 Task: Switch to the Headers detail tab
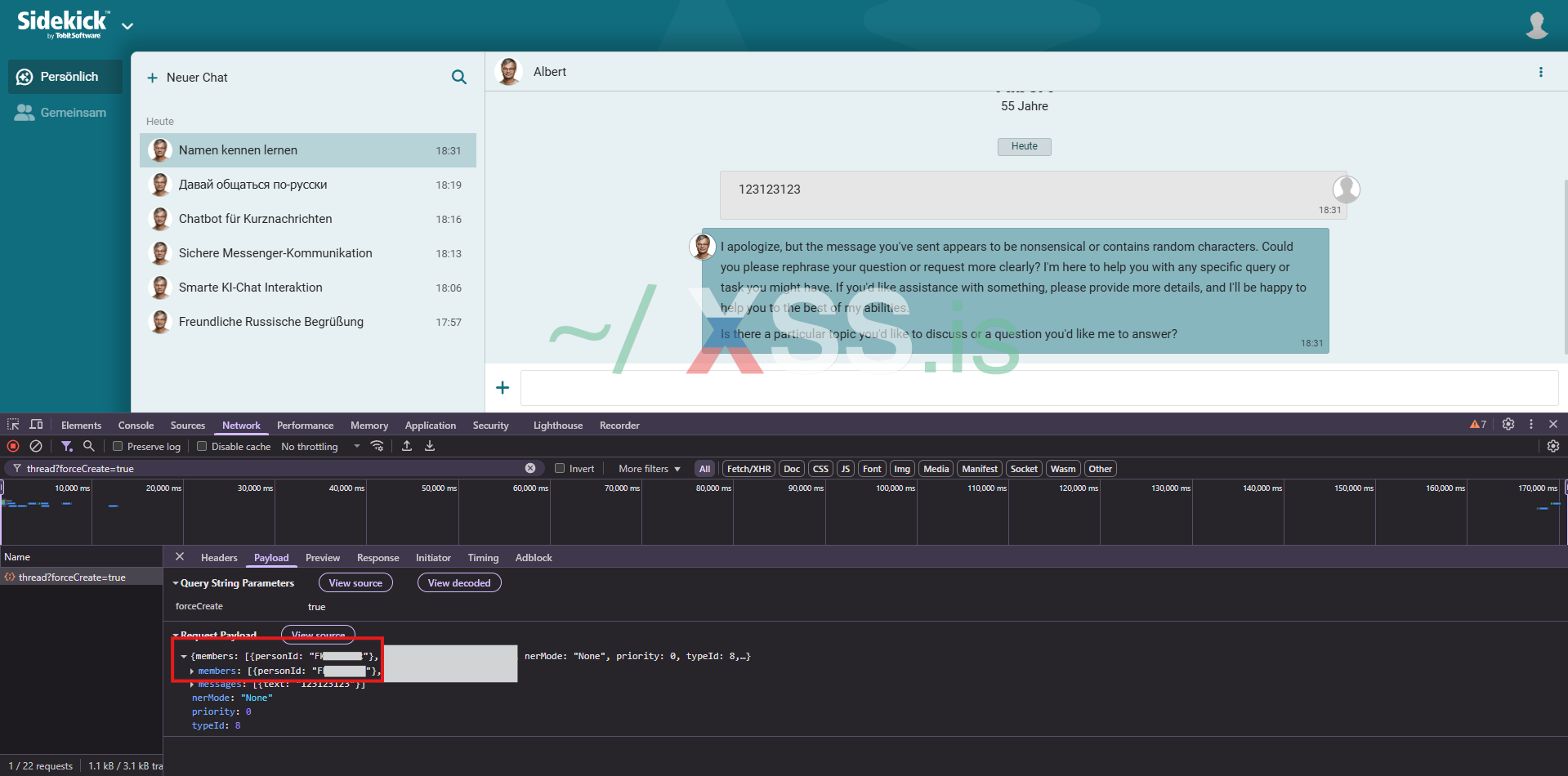[219, 558]
